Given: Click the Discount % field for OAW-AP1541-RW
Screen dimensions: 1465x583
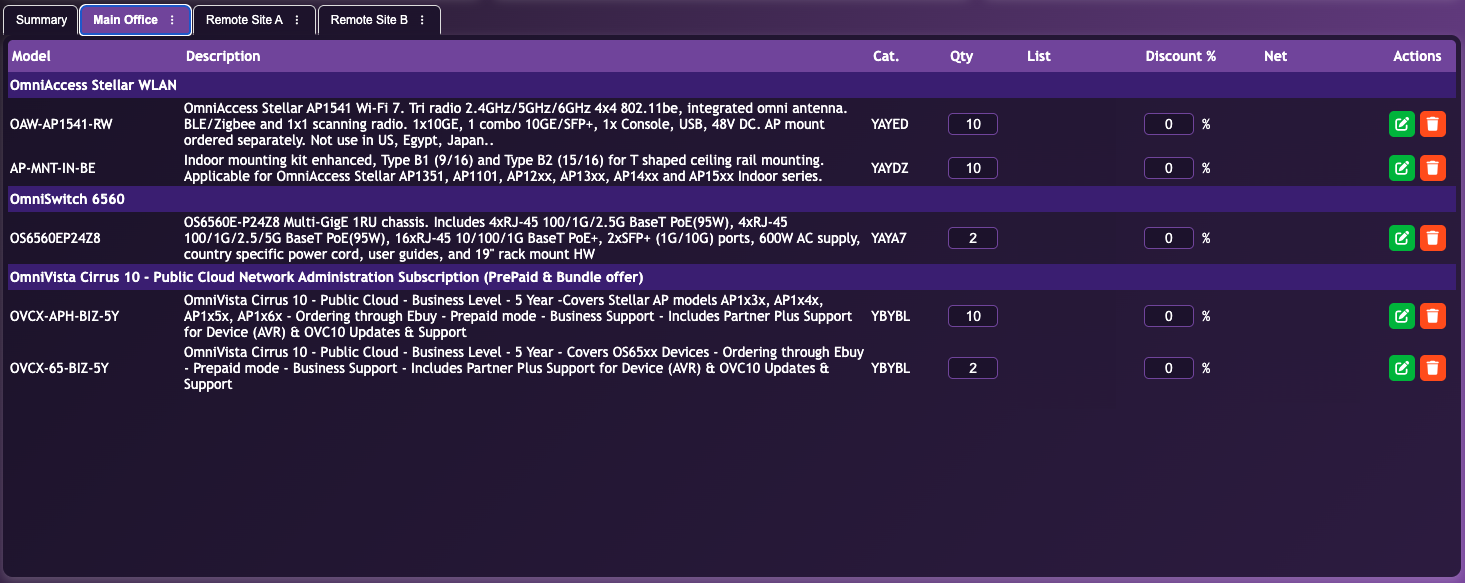Looking at the screenshot, I should [x=1169, y=124].
